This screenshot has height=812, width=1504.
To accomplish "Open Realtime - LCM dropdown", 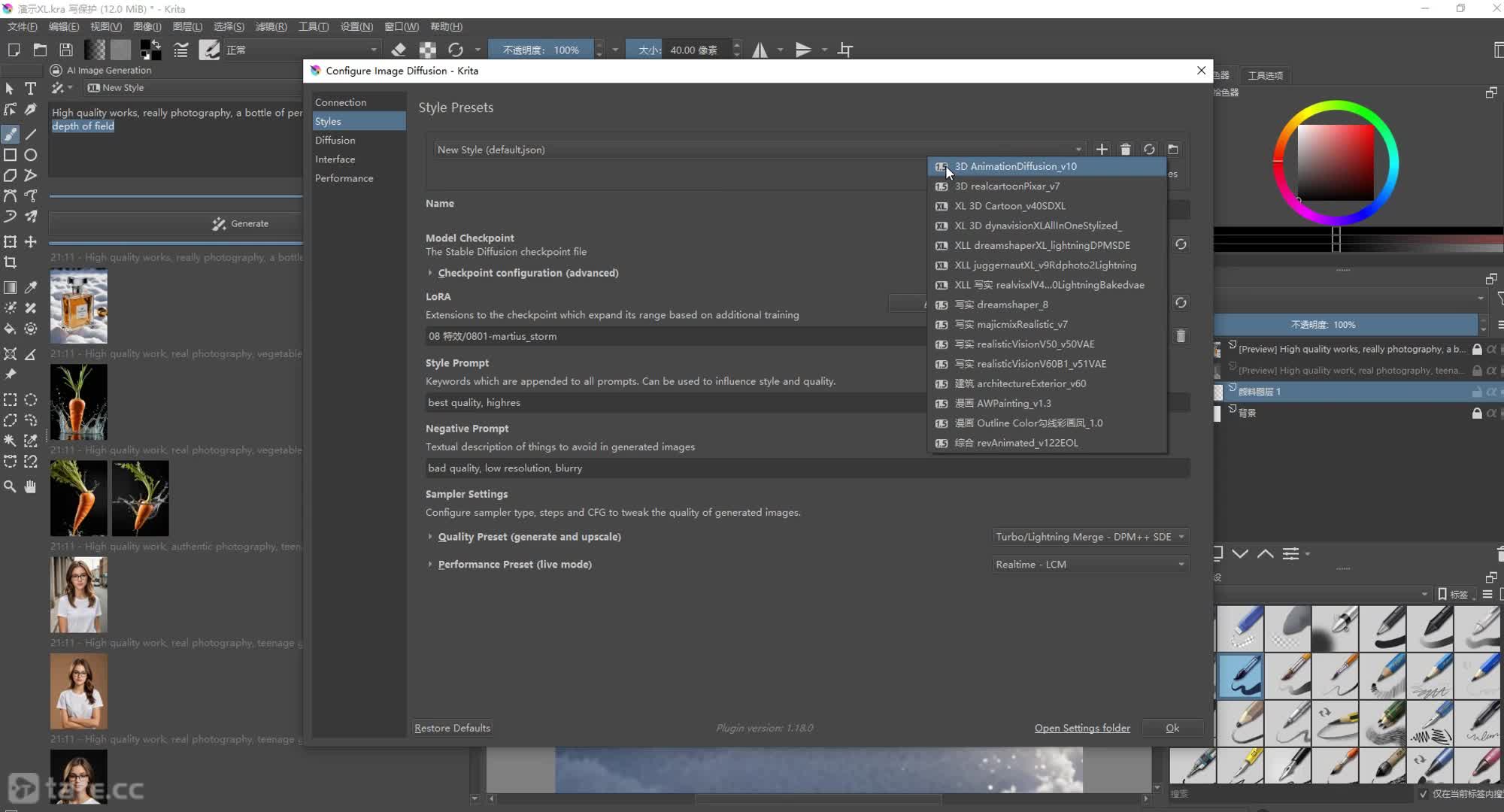I will pyautogui.click(x=1090, y=565).
